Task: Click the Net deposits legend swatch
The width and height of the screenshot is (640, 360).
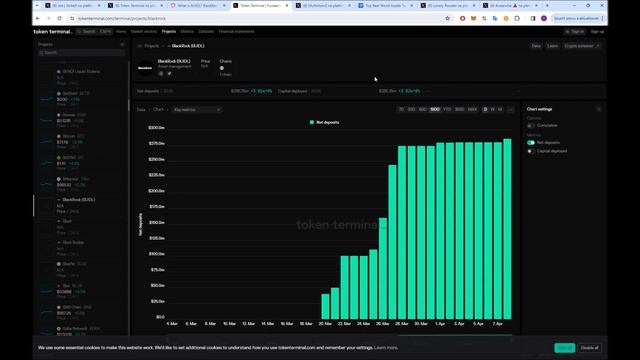Action: click(x=312, y=122)
